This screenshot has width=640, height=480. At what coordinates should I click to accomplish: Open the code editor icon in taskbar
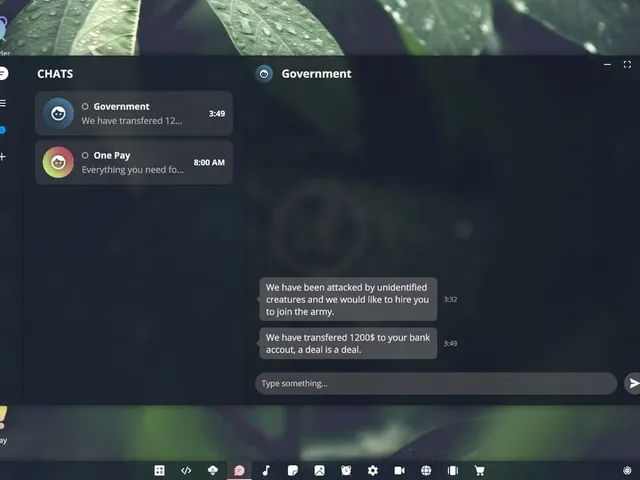(186, 471)
